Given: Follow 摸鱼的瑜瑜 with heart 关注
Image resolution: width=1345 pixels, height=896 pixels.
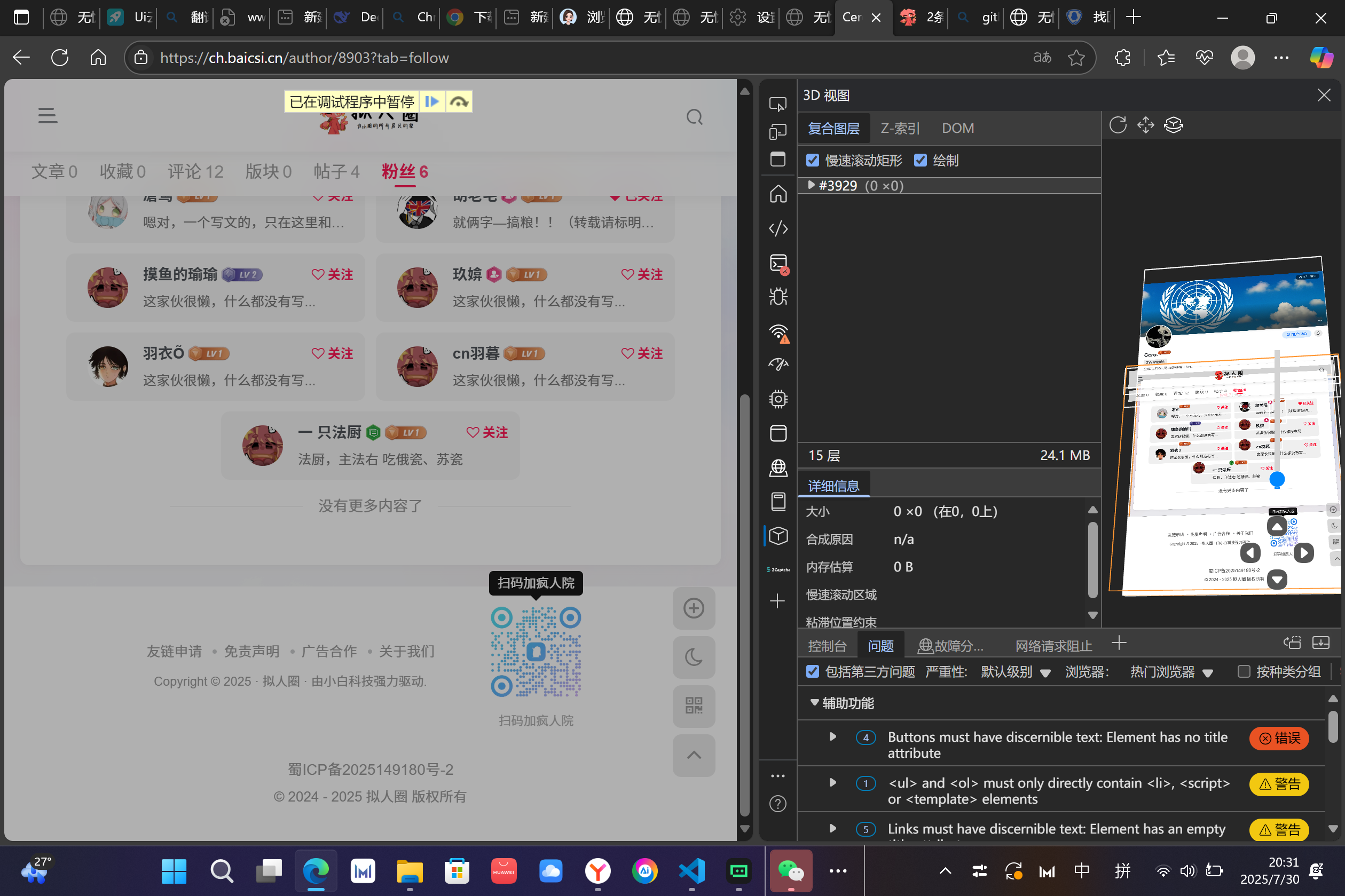Looking at the screenshot, I should click(x=332, y=275).
